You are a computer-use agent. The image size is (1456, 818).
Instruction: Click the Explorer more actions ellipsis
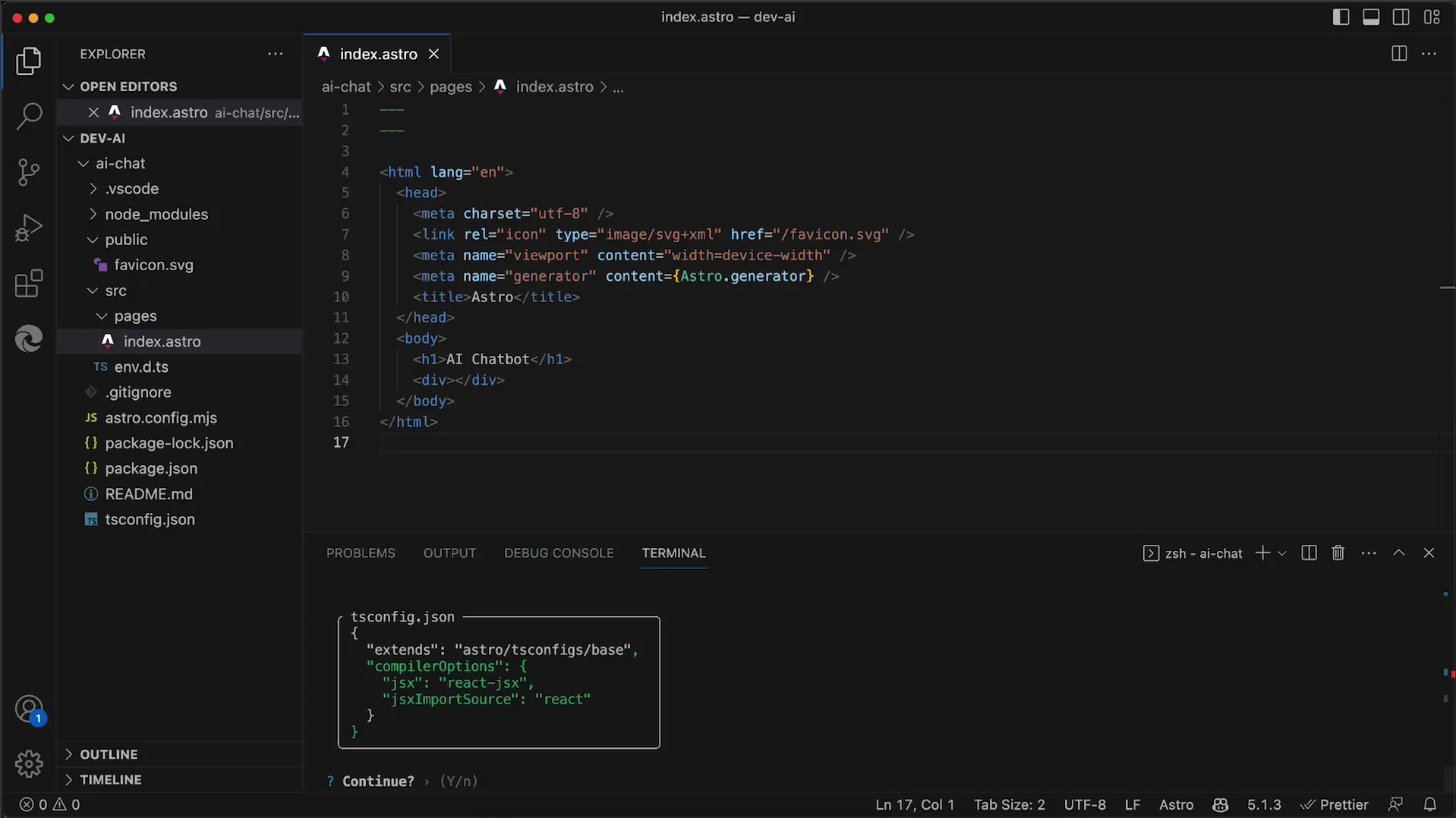pyautogui.click(x=276, y=54)
